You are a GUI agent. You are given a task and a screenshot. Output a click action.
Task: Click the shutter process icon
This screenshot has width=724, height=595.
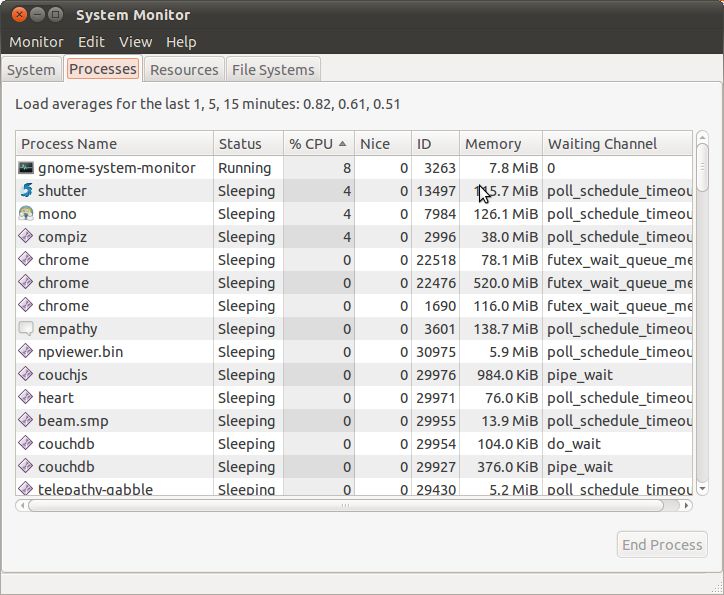[x=26, y=190]
